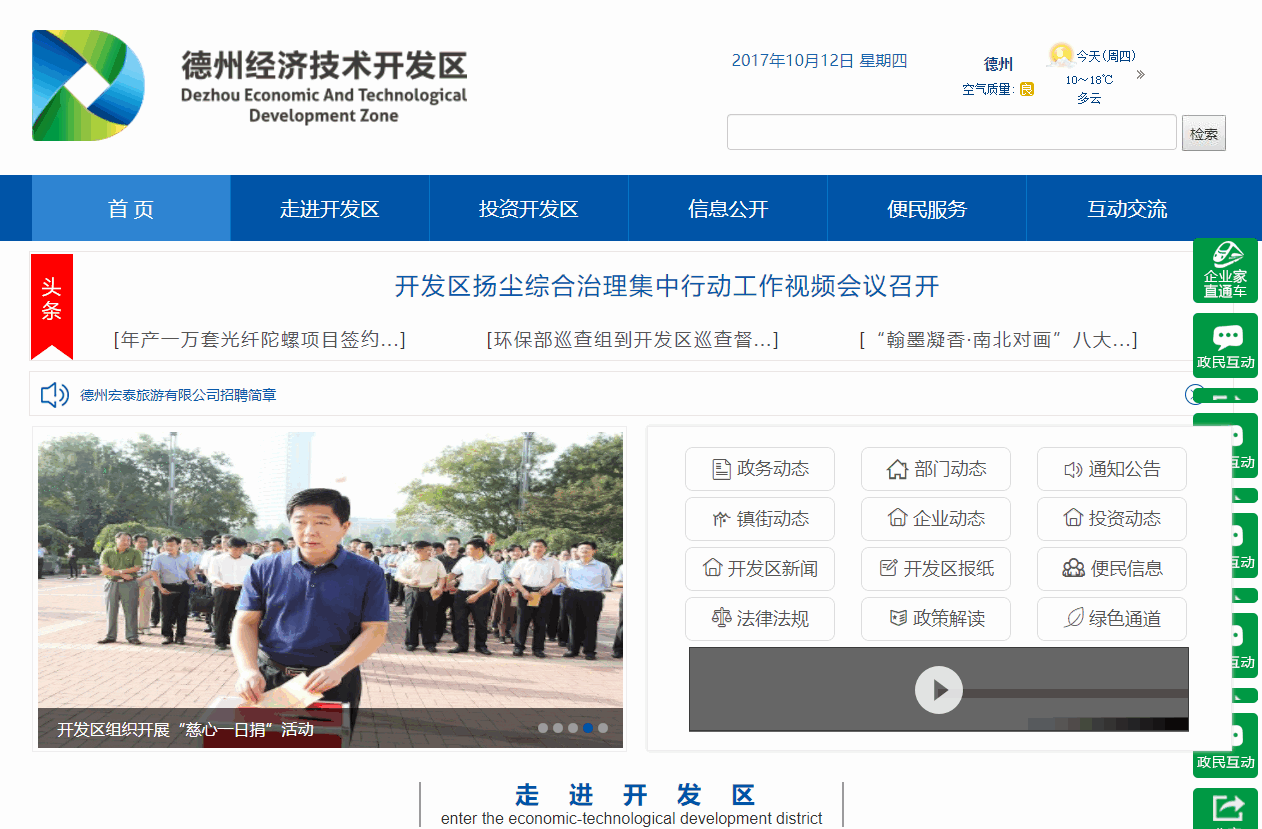The image size is (1262, 829).
Task: Open the 便民服务 navigation menu
Action: point(927,208)
